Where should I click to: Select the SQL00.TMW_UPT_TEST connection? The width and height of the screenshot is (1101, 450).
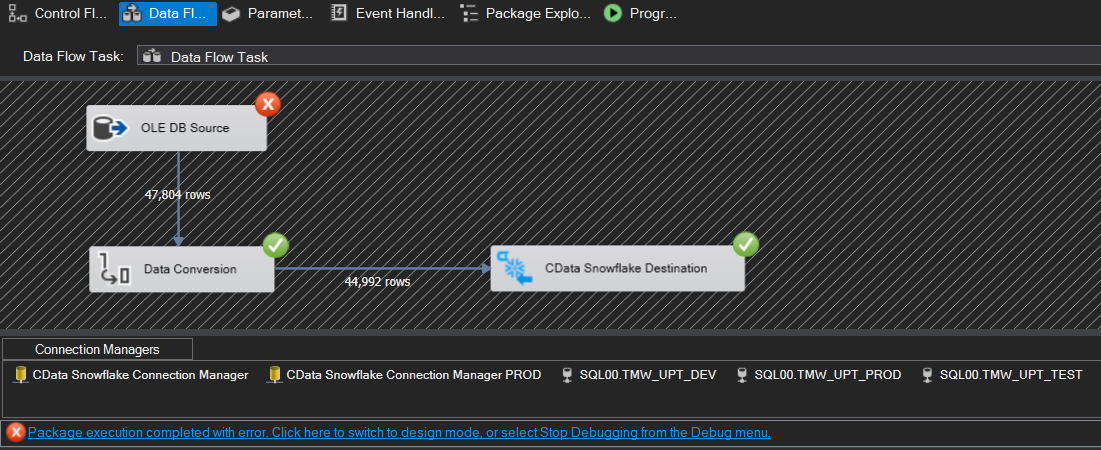point(1001,375)
